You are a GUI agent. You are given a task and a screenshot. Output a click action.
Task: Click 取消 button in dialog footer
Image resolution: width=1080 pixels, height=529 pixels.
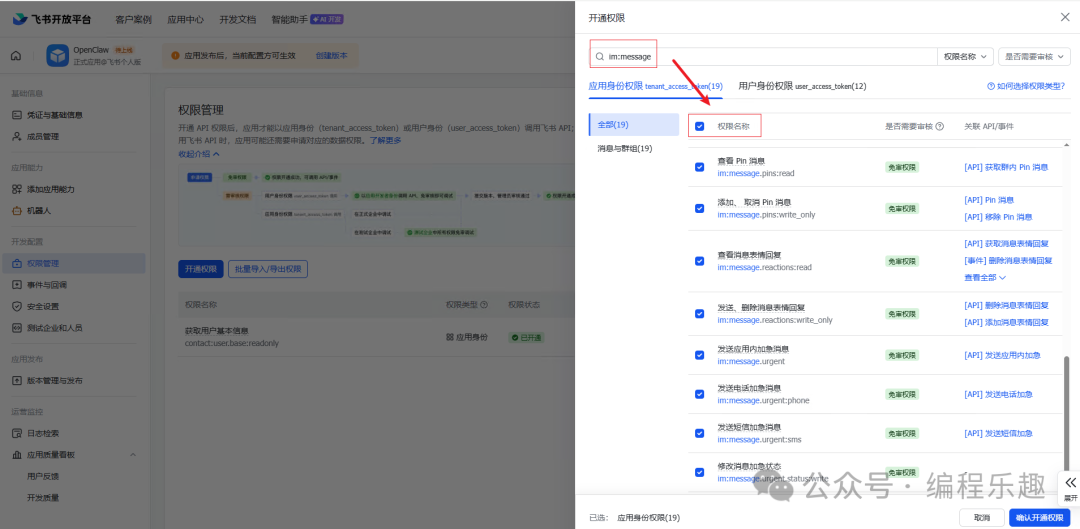(982, 517)
